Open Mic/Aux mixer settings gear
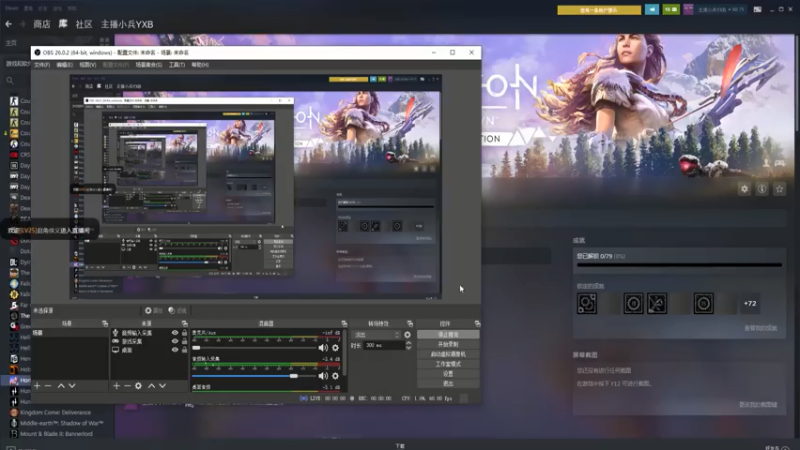The height and width of the screenshot is (450, 800). point(335,347)
